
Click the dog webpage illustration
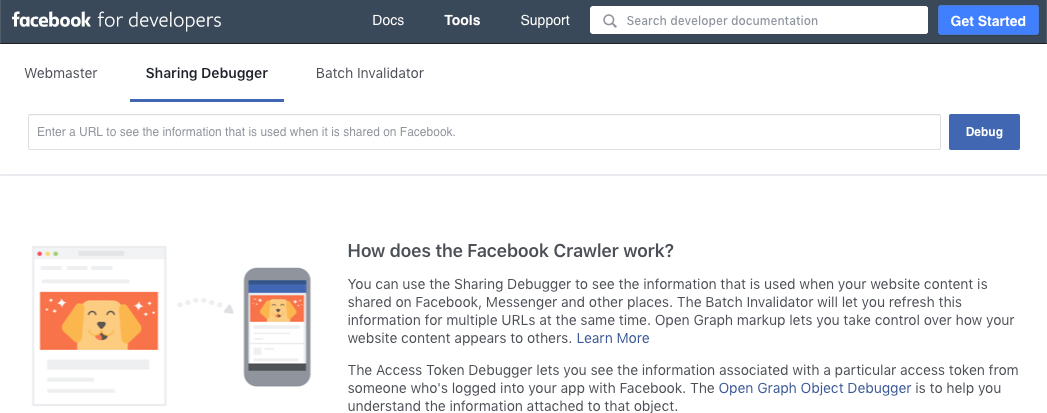tap(99, 326)
